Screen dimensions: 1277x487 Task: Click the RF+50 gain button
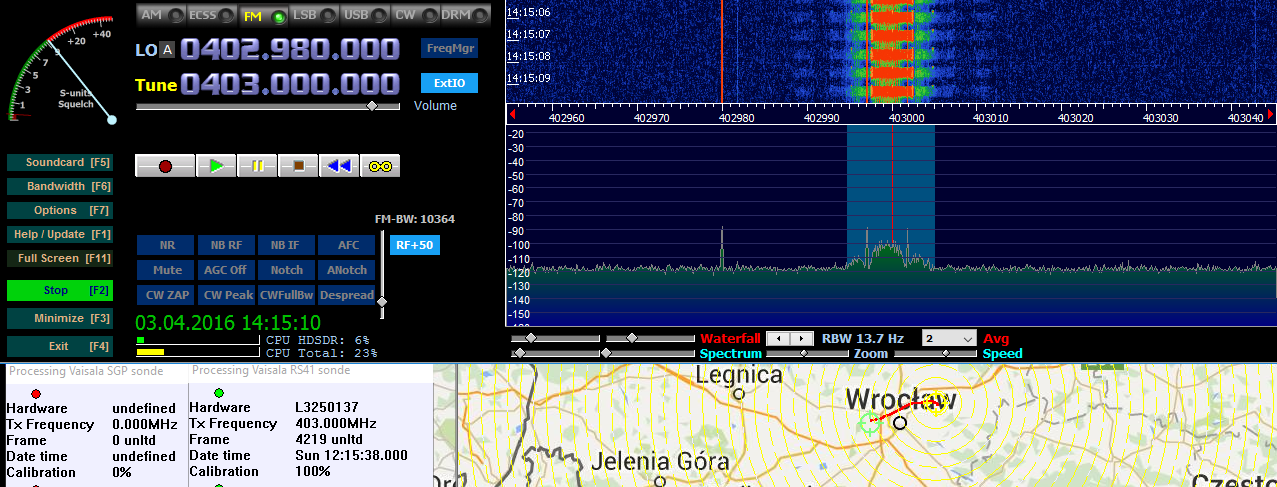[414, 245]
